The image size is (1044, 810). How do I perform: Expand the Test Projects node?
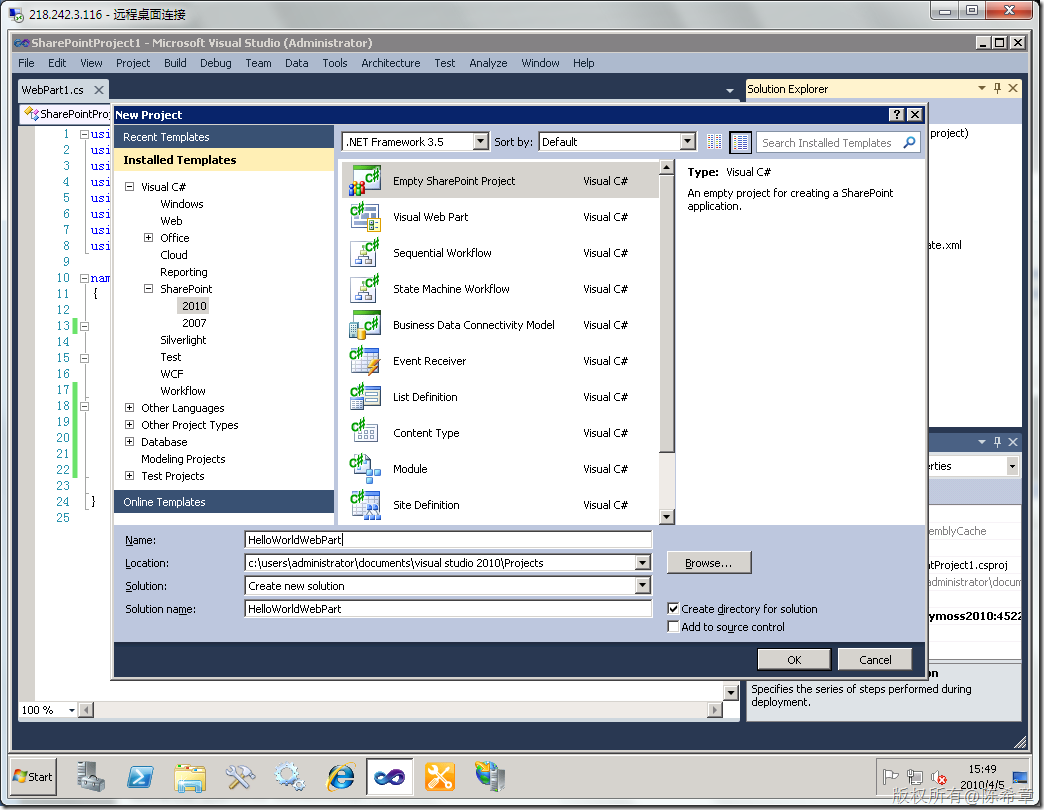130,475
